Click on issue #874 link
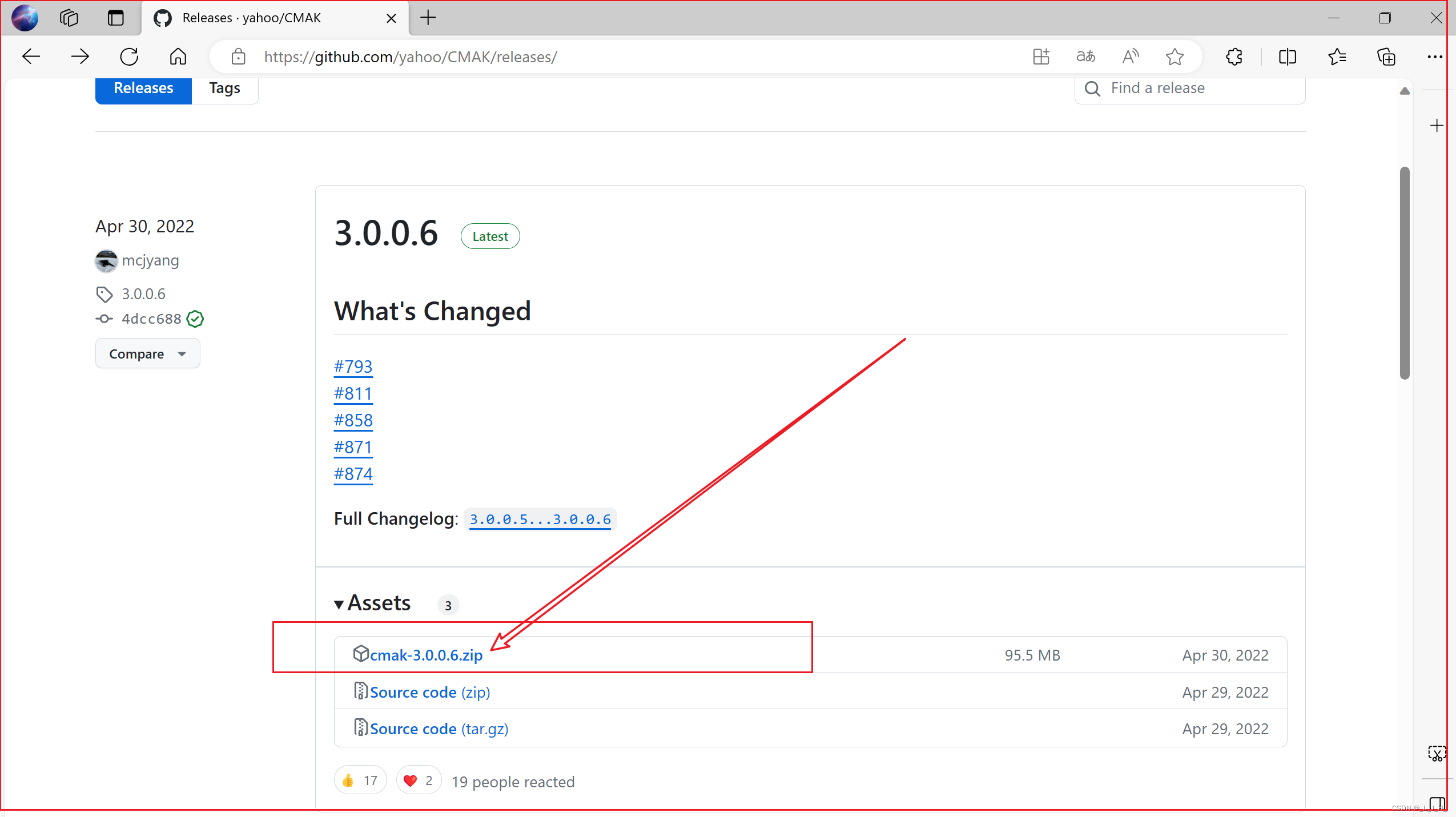This screenshot has width=1456, height=817. tap(353, 473)
